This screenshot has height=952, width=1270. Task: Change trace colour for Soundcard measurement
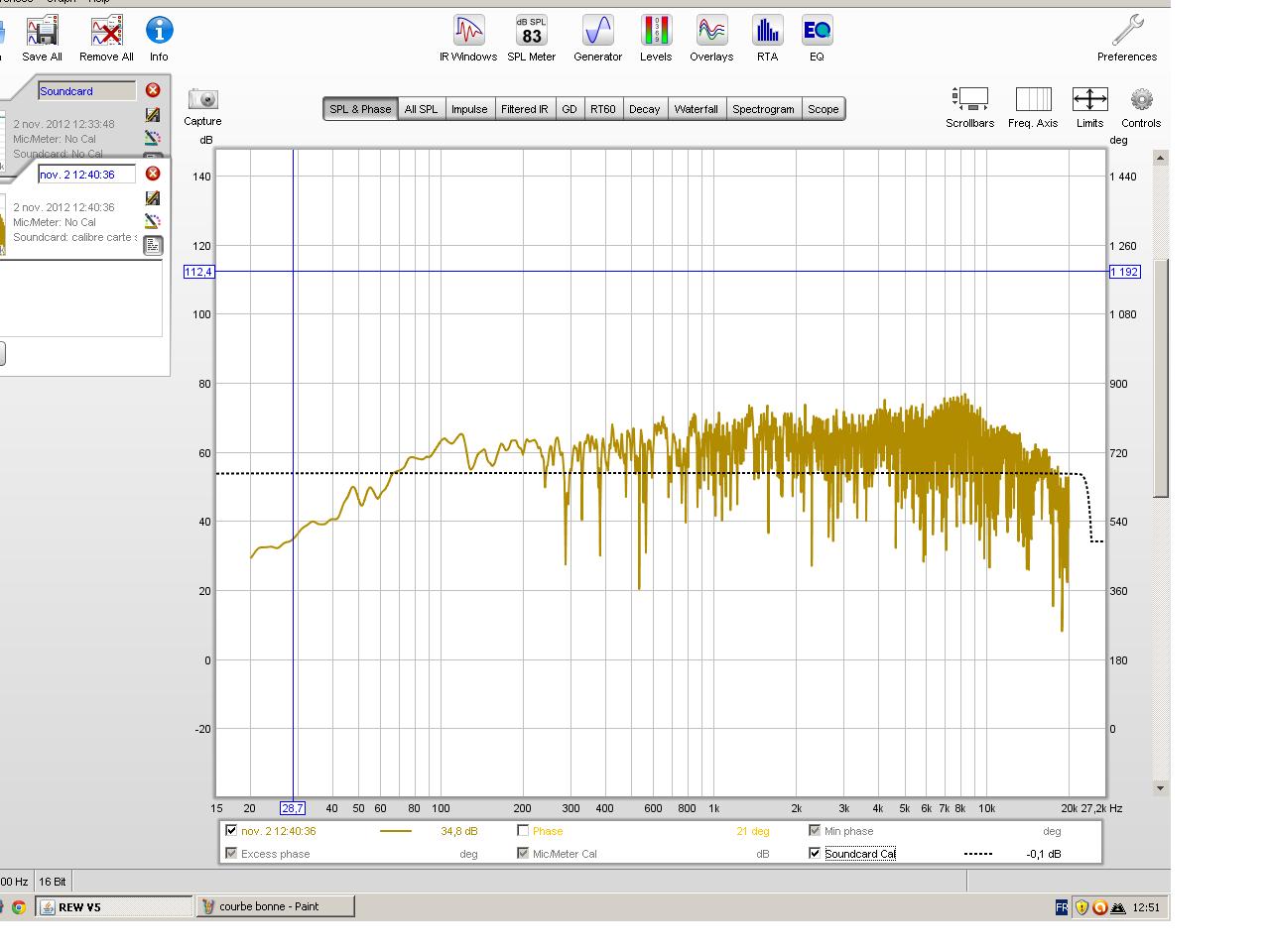pyautogui.click(x=153, y=138)
